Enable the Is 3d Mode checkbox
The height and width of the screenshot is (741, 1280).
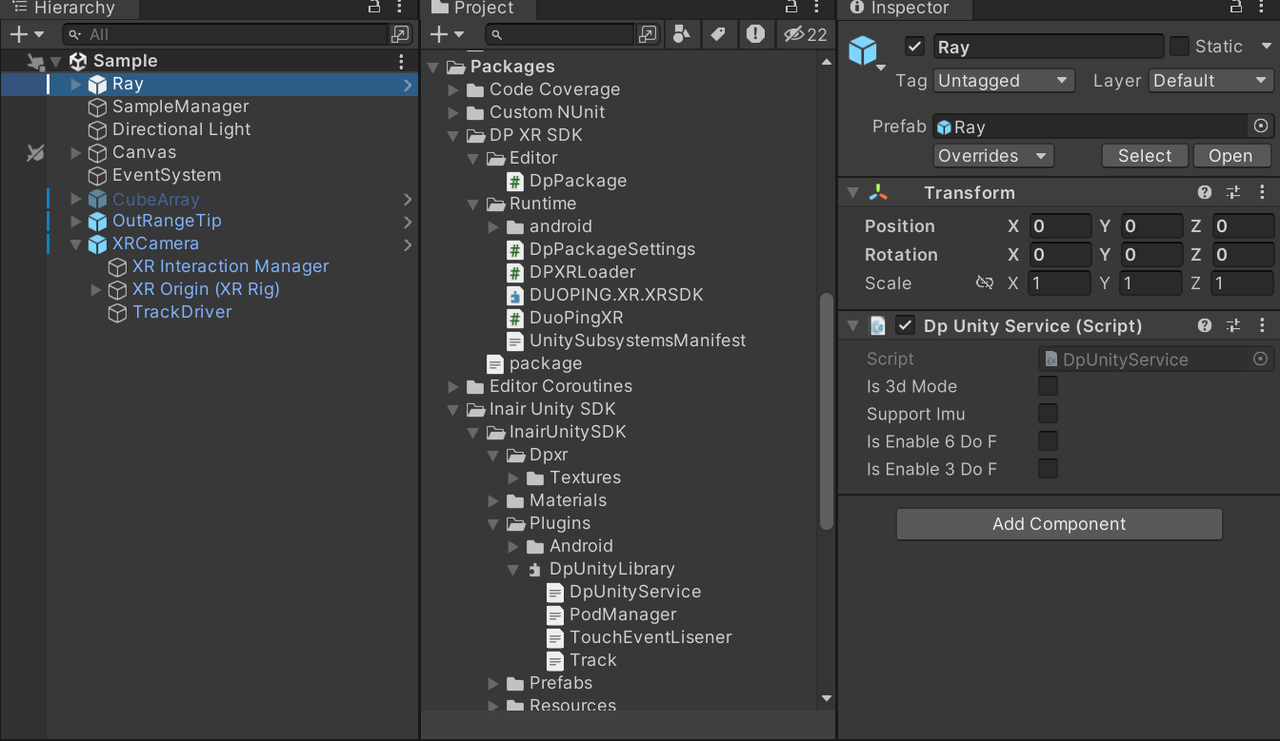(1048, 387)
